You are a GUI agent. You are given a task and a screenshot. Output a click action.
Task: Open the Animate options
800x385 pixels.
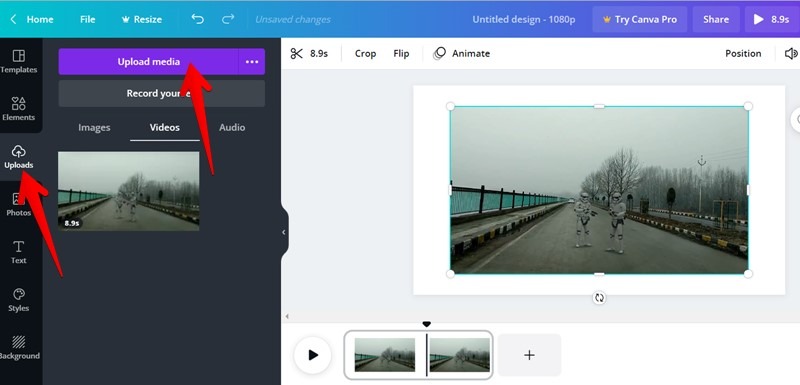click(x=461, y=54)
